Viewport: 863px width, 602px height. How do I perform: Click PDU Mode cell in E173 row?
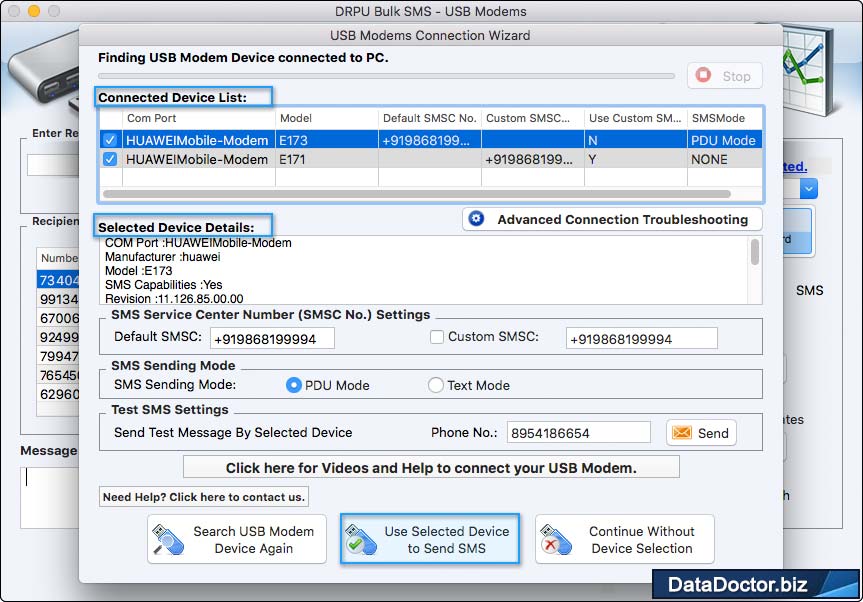(x=725, y=140)
